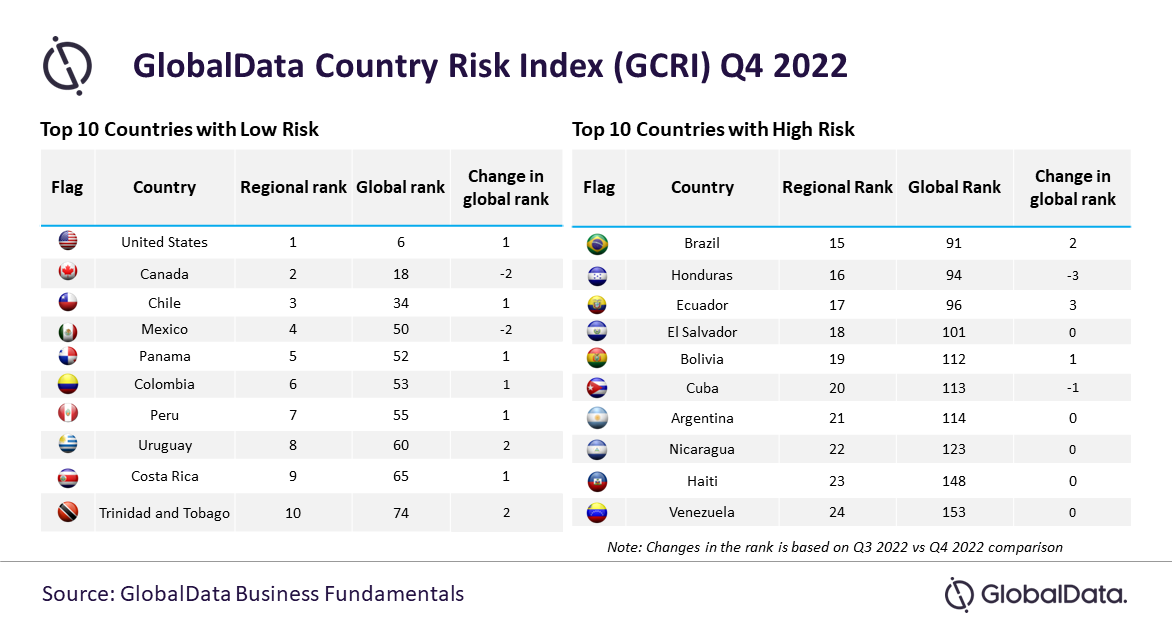The image size is (1172, 628).
Task: Click the note about Q3 vs Q4 comparison
Action: click(835, 547)
